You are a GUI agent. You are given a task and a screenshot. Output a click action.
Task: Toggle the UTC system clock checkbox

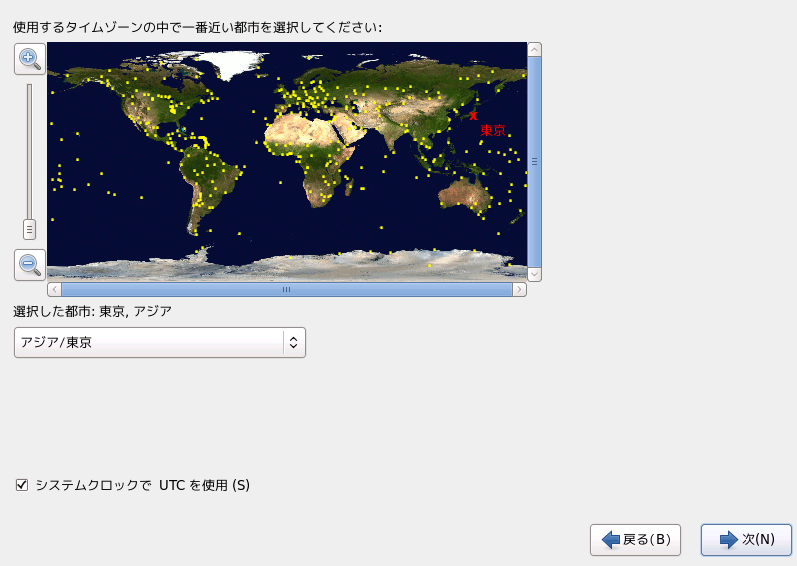tap(22, 485)
